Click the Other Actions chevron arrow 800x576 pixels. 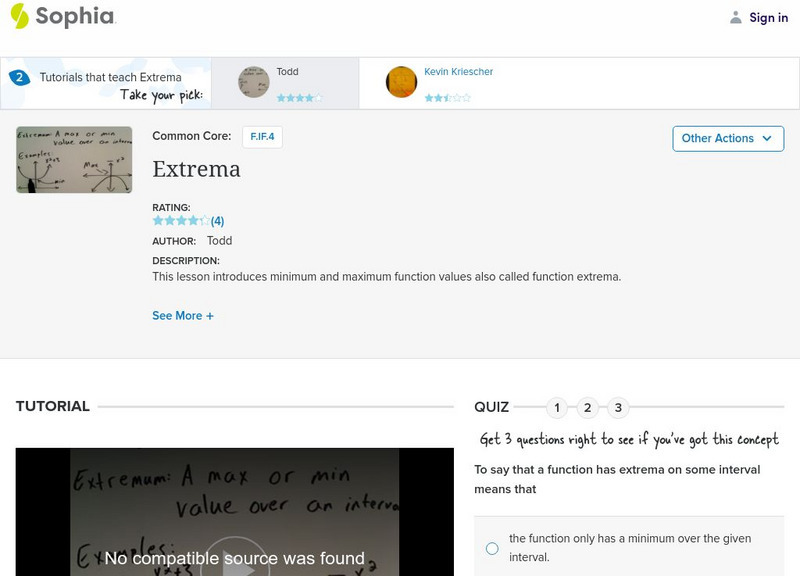[x=767, y=138]
